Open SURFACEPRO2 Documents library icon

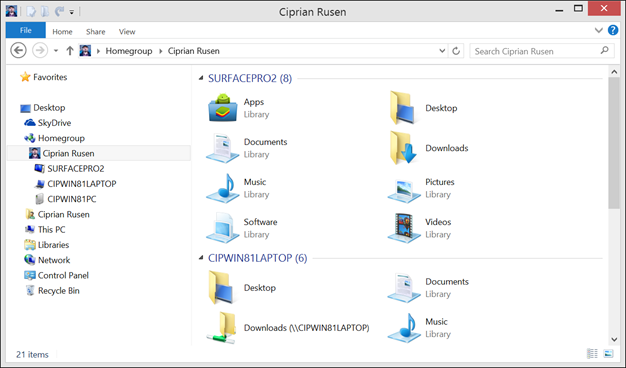(x=222, y=148)
